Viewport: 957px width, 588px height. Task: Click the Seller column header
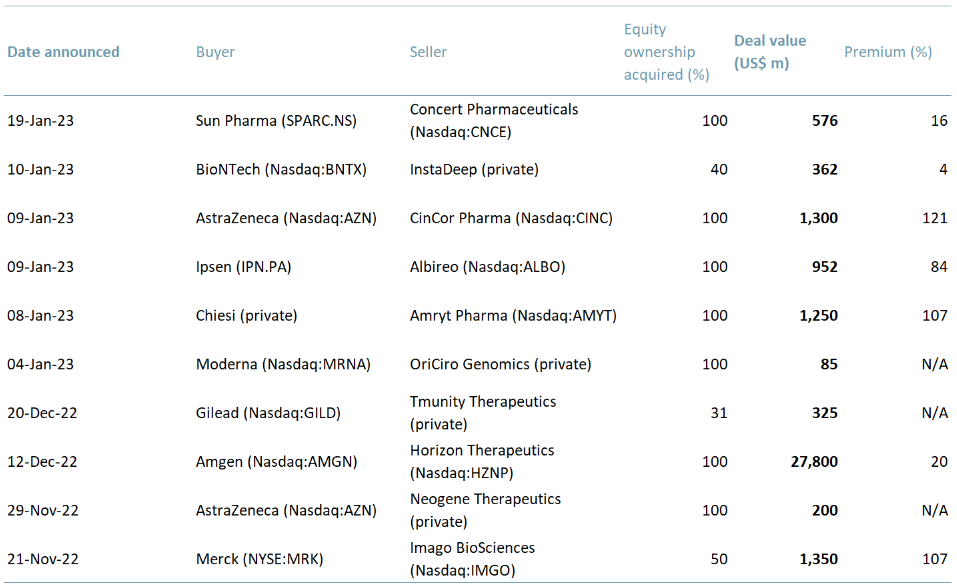pyautogui.click(x=428, y=51)
